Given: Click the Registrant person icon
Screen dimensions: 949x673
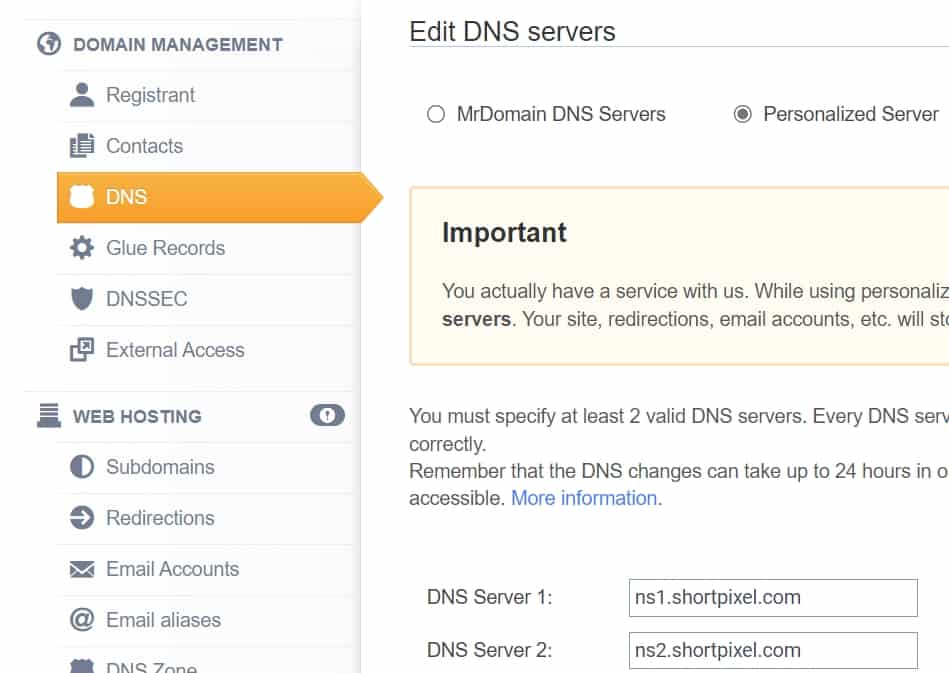Looking at the screenshot, I should (x=81, y=95).
